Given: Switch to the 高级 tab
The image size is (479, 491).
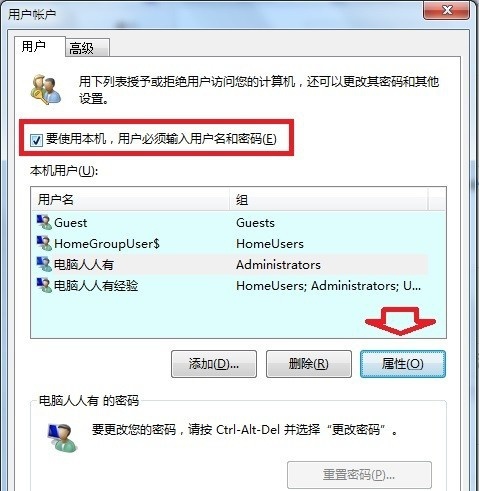Looking at the screenshot, I should (x=87, y=48).
